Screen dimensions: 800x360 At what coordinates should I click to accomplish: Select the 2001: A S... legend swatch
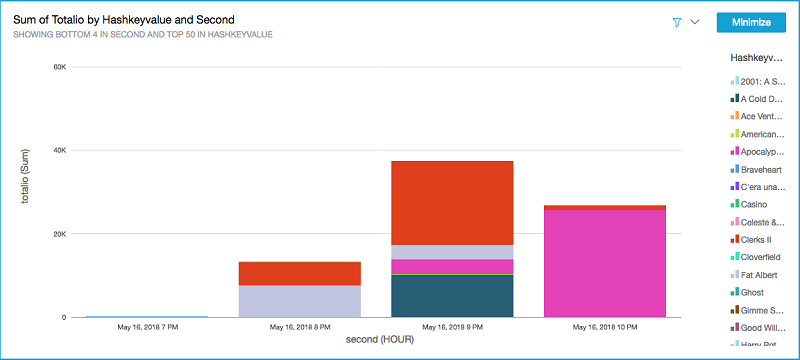[x=735, y=81]
